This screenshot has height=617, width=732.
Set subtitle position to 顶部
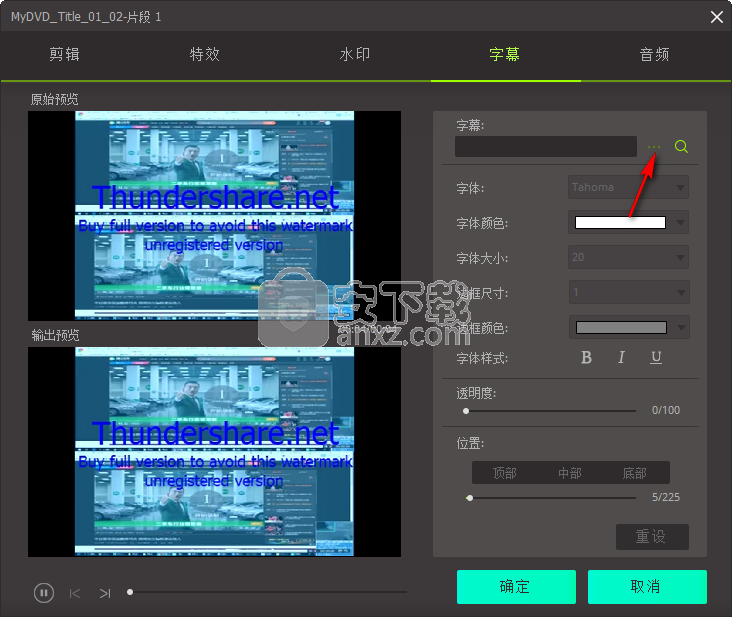point(505,473)
